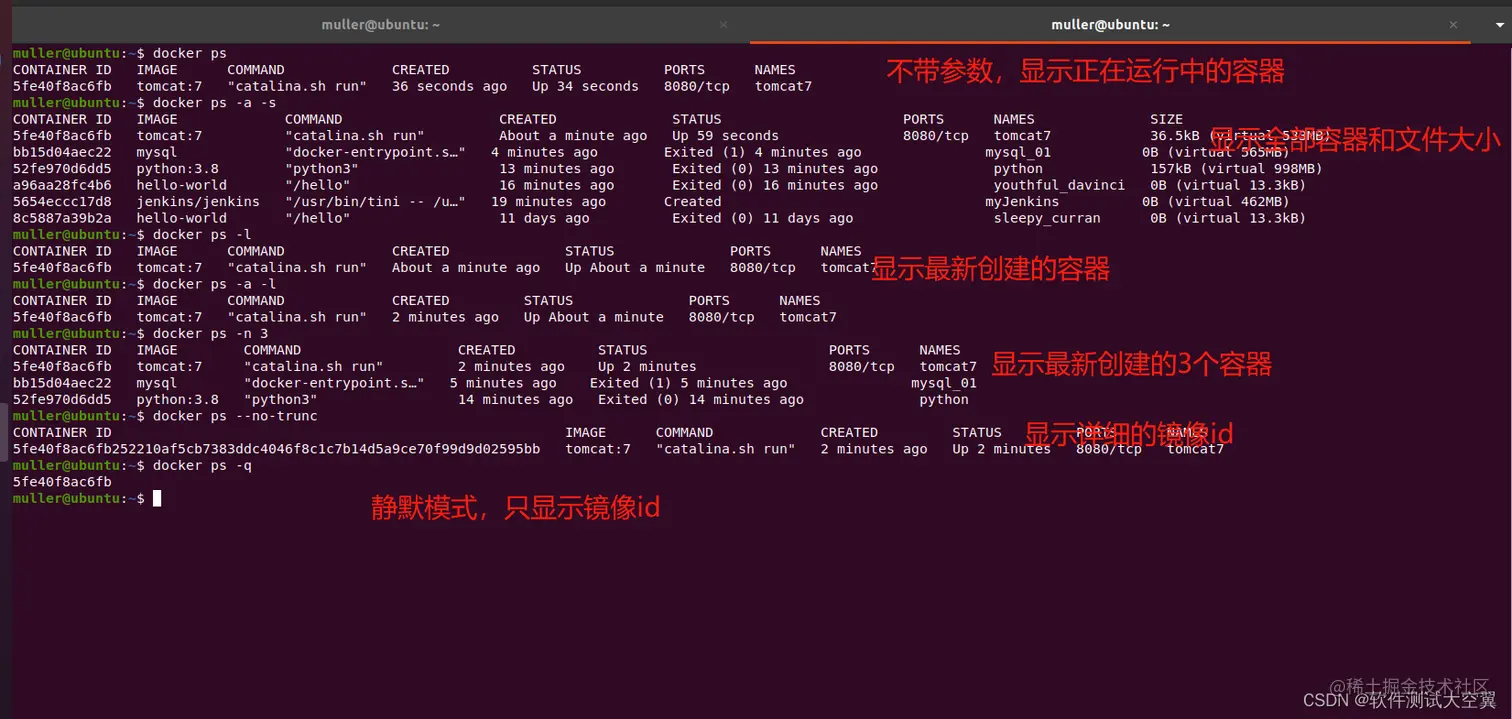Click the 'Up 34 seconds' status
Image resolution: width=1512 pixels, height=719 pixels.
tap(585, 86)
